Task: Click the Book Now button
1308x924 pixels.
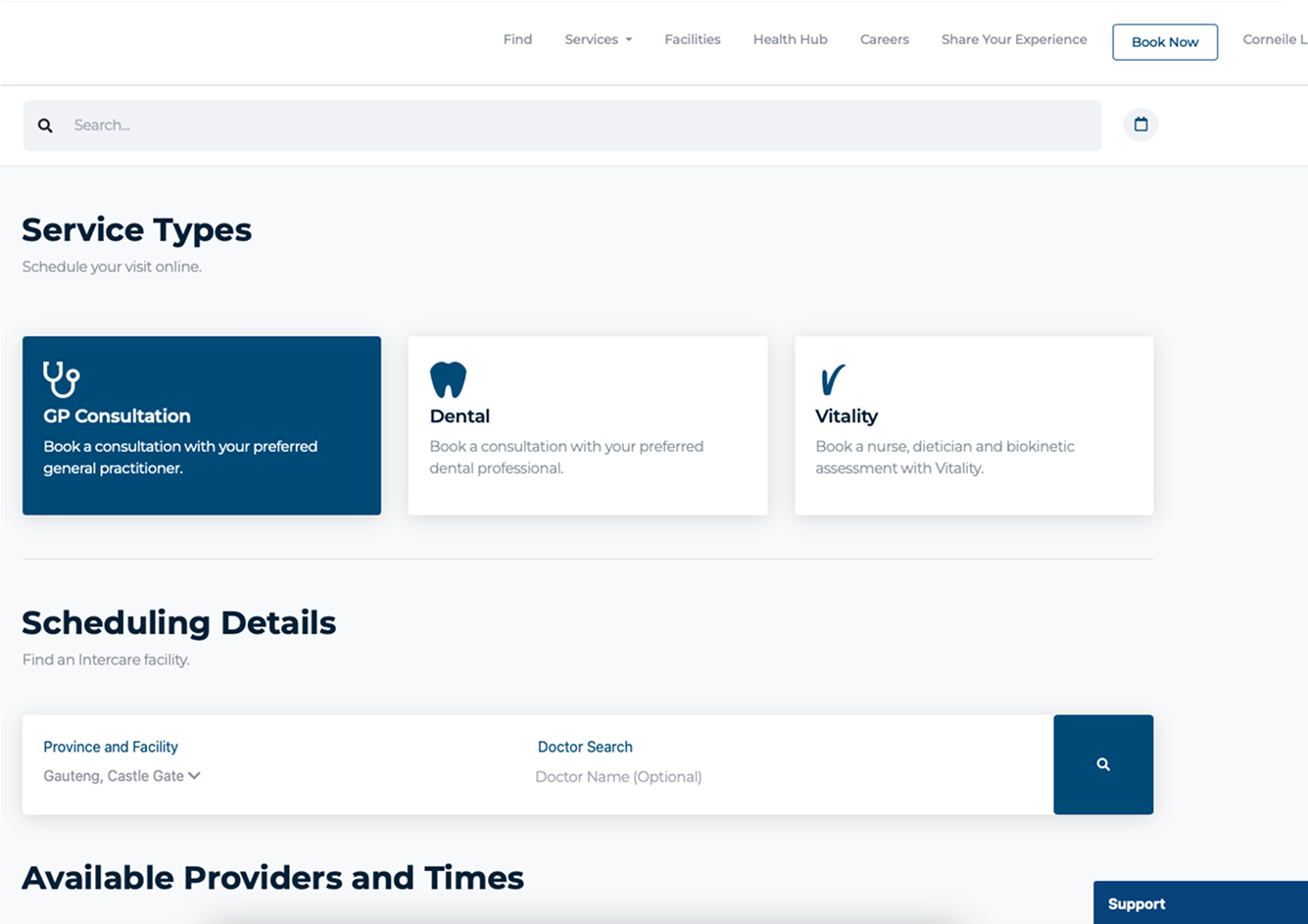Action: point(1165,42)
